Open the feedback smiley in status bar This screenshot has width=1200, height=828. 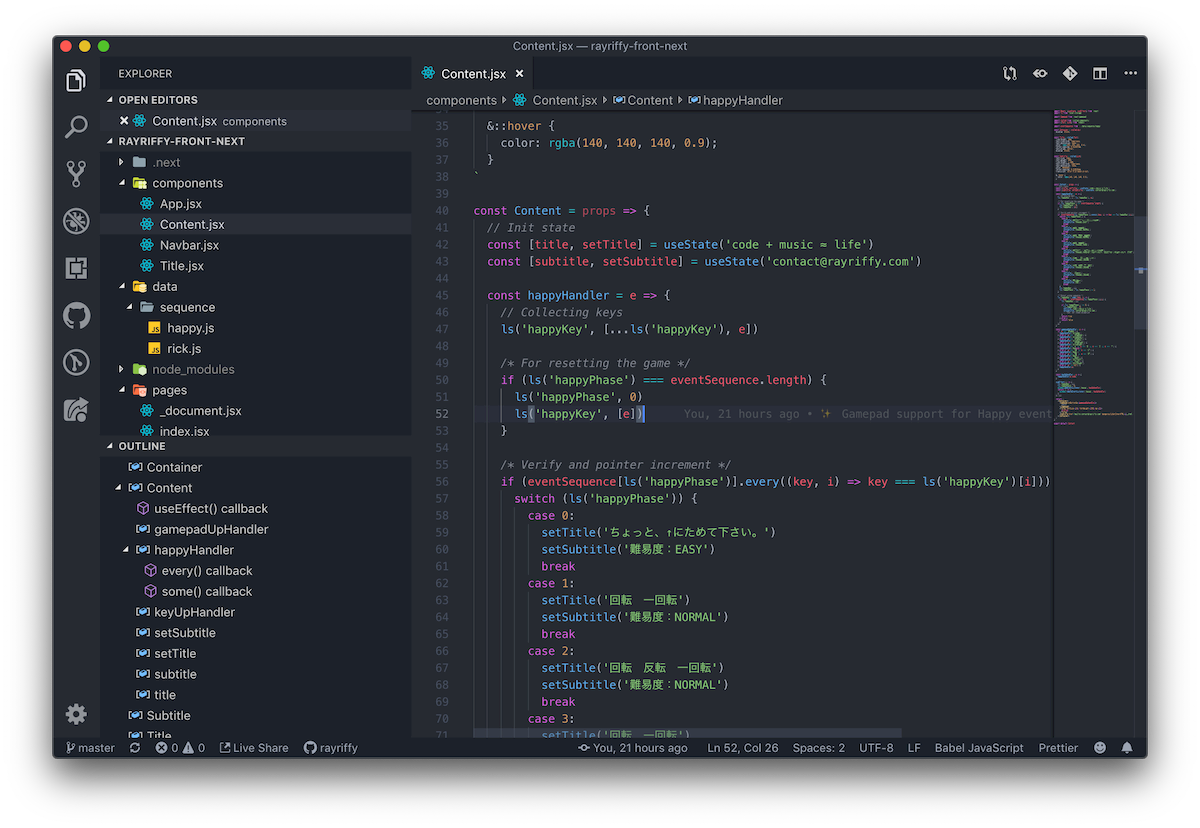point(1100,748)
